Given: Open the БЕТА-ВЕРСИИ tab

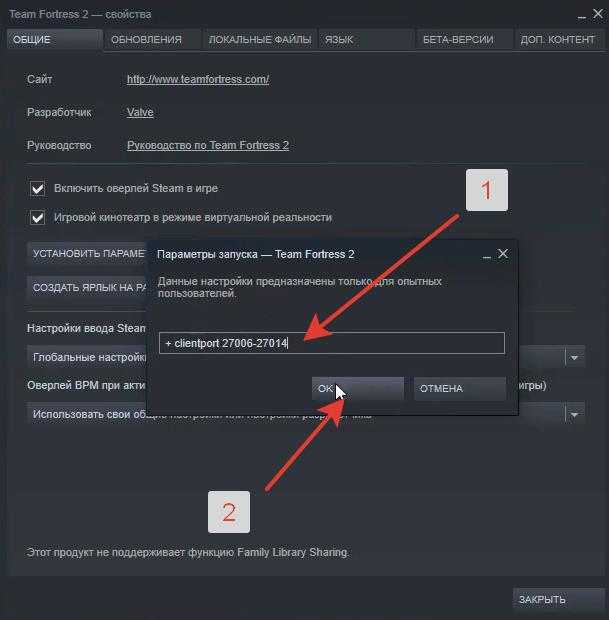Looking at the screenshot, I should [465, 39].
